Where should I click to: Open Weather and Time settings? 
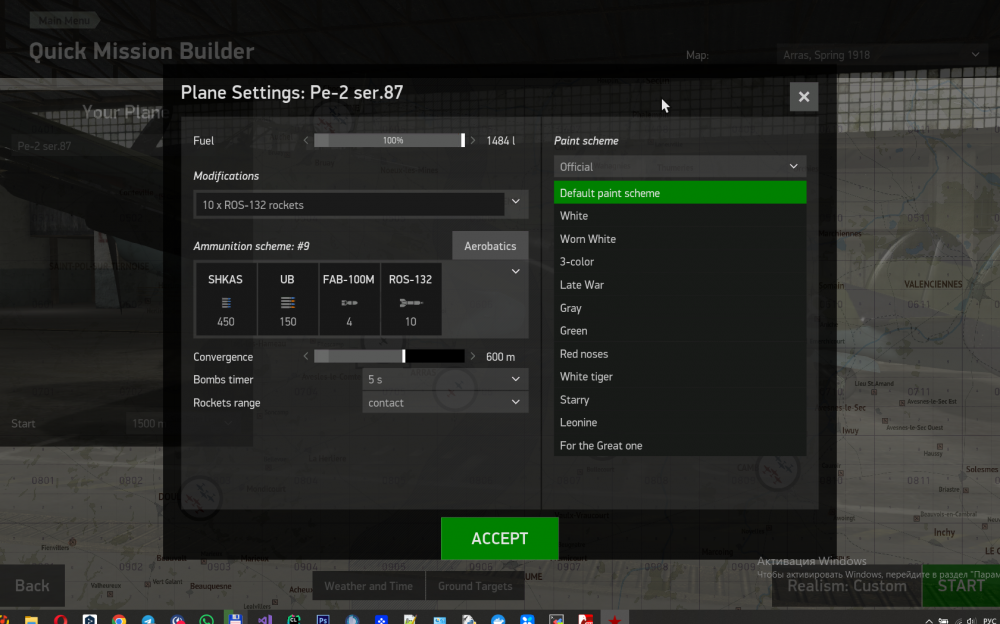pyautogui.click(x=369, y=586)
